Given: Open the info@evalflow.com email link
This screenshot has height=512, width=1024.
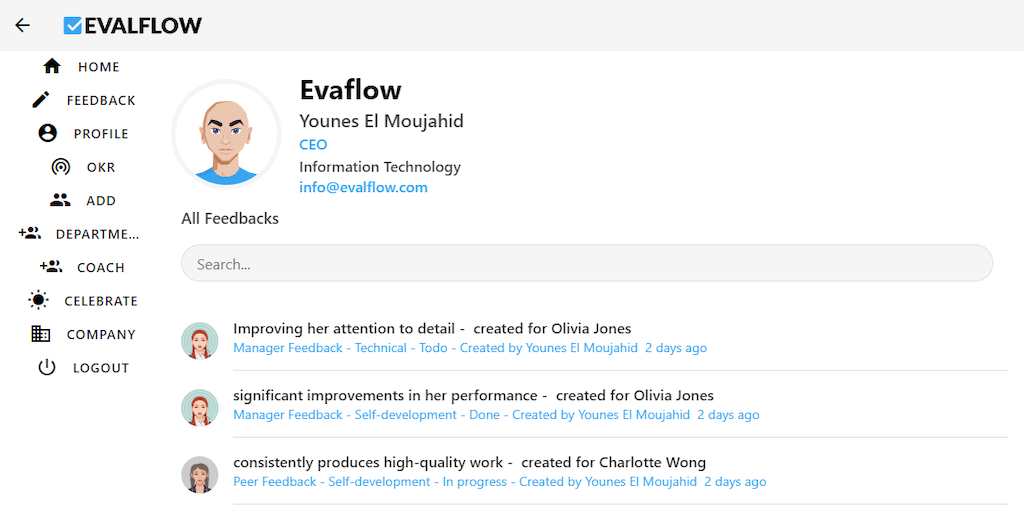Looking at the screenshot, I should [x=363, y=187].
